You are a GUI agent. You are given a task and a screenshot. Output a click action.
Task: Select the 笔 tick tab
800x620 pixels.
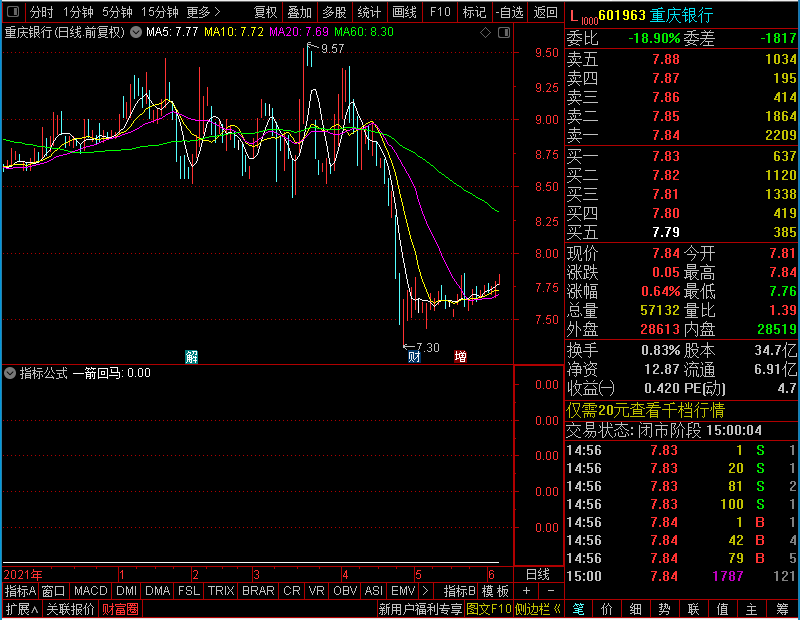tap(579, 609)
